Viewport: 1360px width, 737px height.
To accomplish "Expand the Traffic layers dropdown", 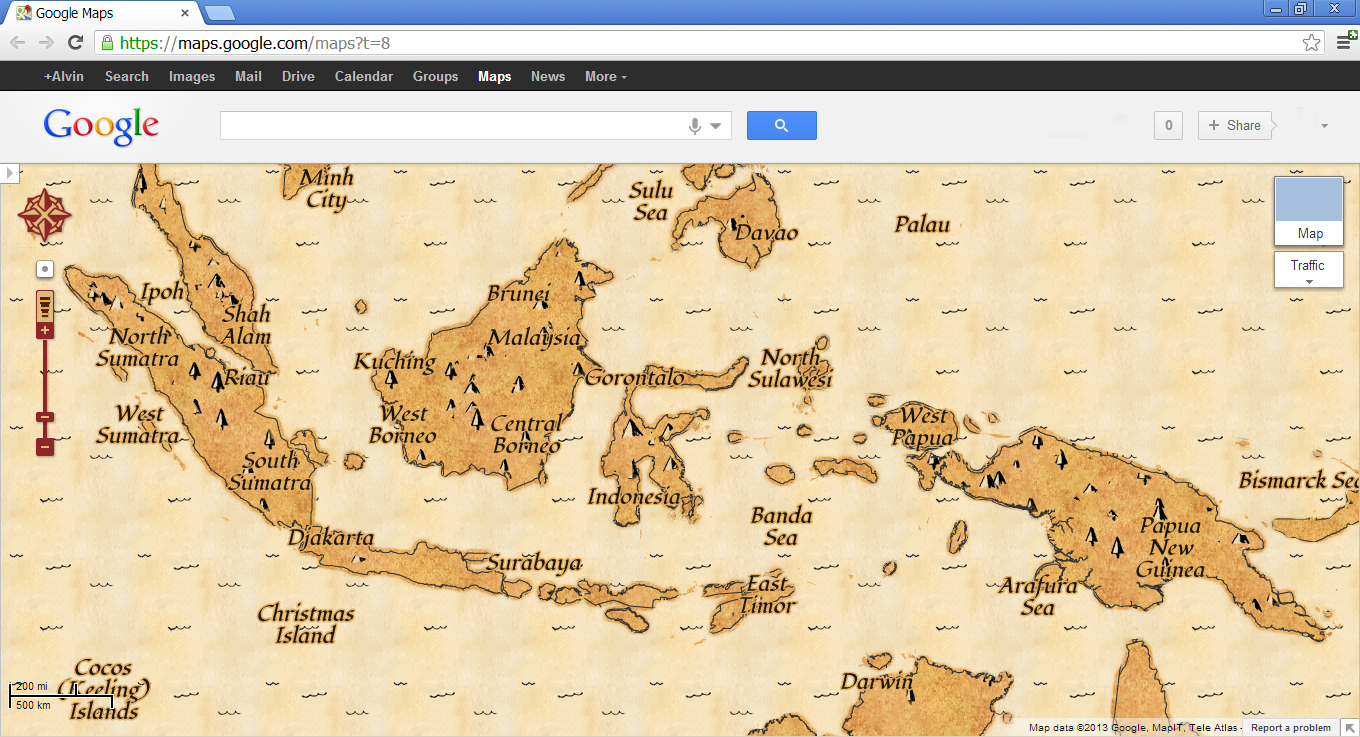I will pyautogui.click(x=1309, y=270).
